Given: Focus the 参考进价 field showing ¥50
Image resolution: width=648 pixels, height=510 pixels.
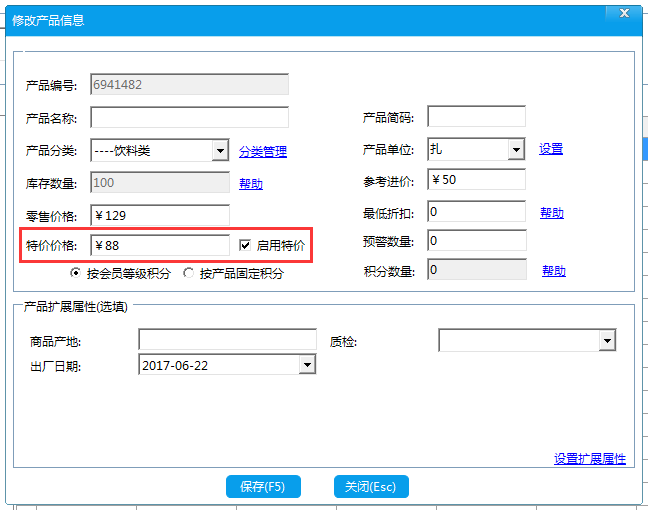Looking at the screenshot, I should (476, 179).
